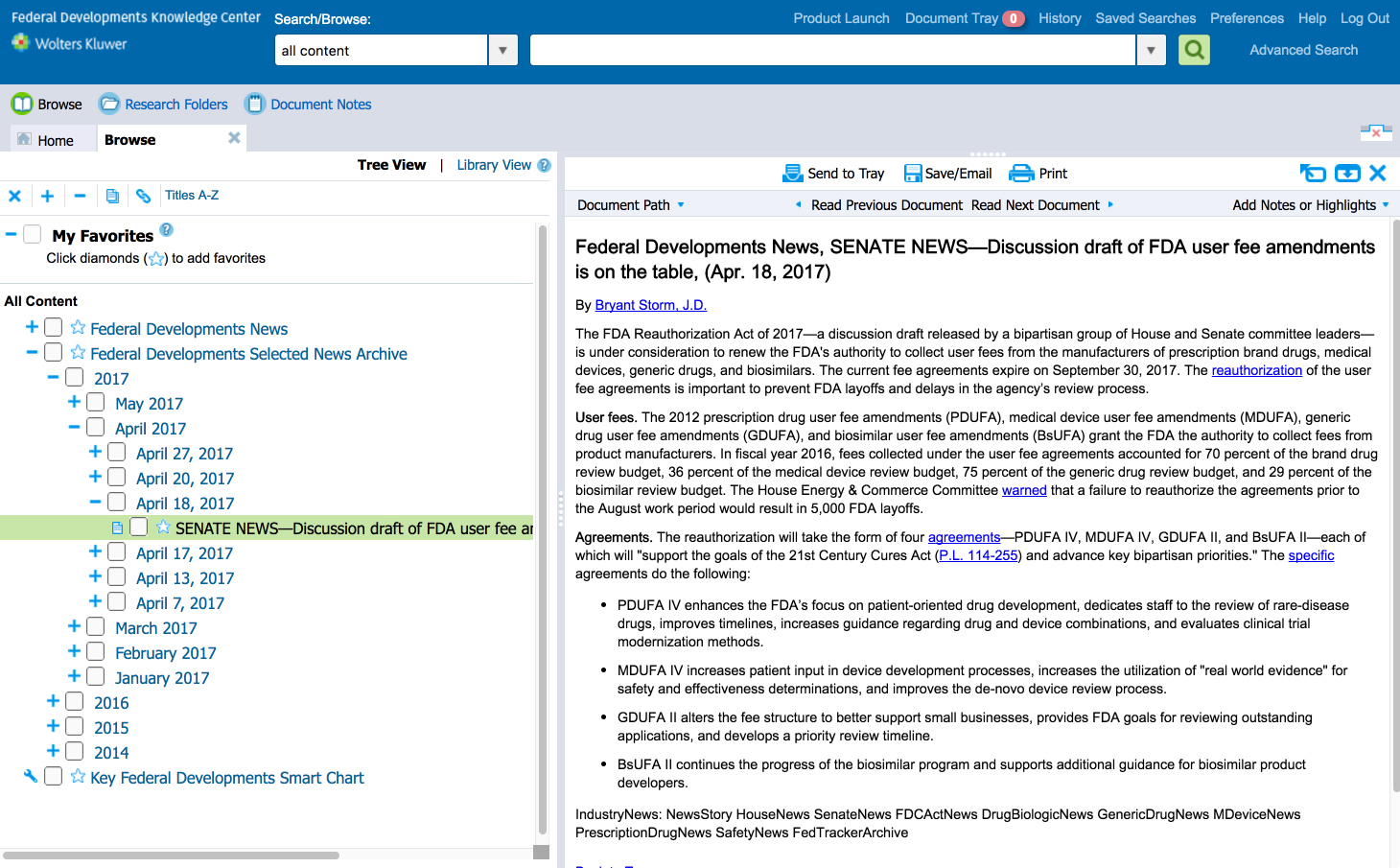Click restore pane icon in document toolbar
The image size is (1400, 868).
[x=1313, y=173]
